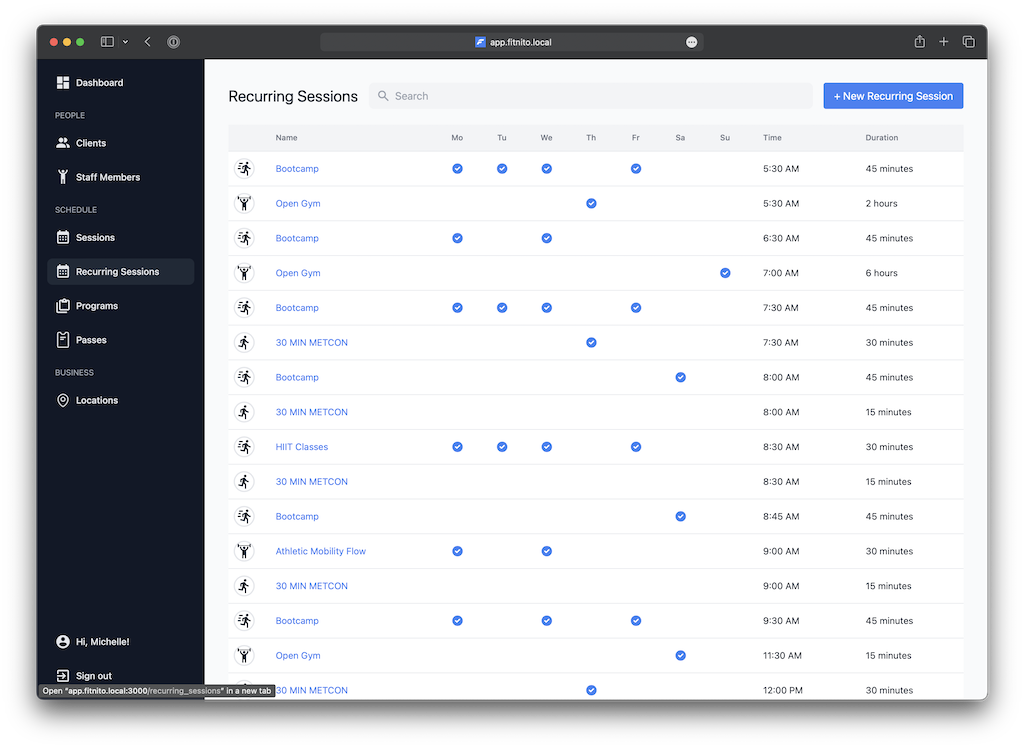Image resolution: width=1024 pixels, height=748 pixels.
Task: Open the Athletic Mobility Flow link
Action: [x=321, y=551]
